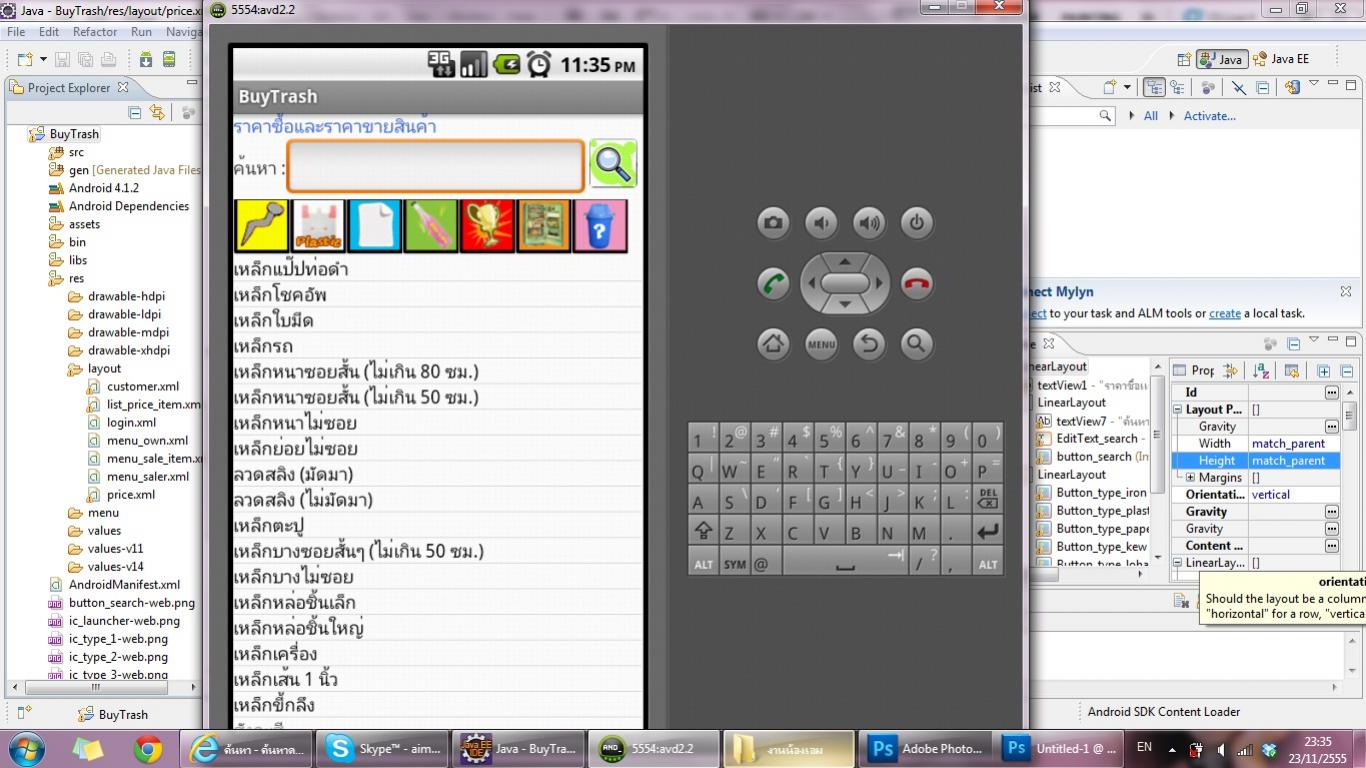This screenshot has height=768, width=1366.
Task: Collapse the LinearLayout property group
Action: click(1178, 564)
